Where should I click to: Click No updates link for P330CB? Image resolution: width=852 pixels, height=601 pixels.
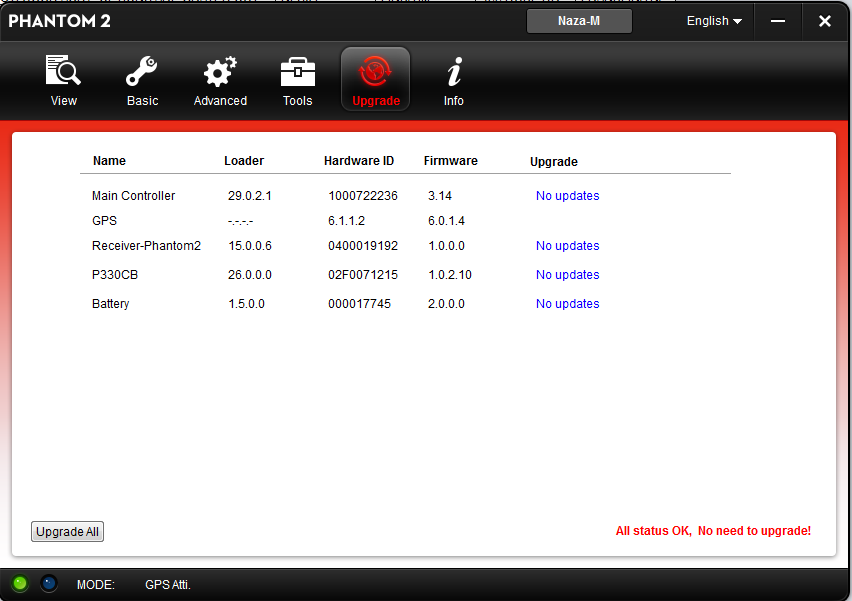[x=567, y=274]
